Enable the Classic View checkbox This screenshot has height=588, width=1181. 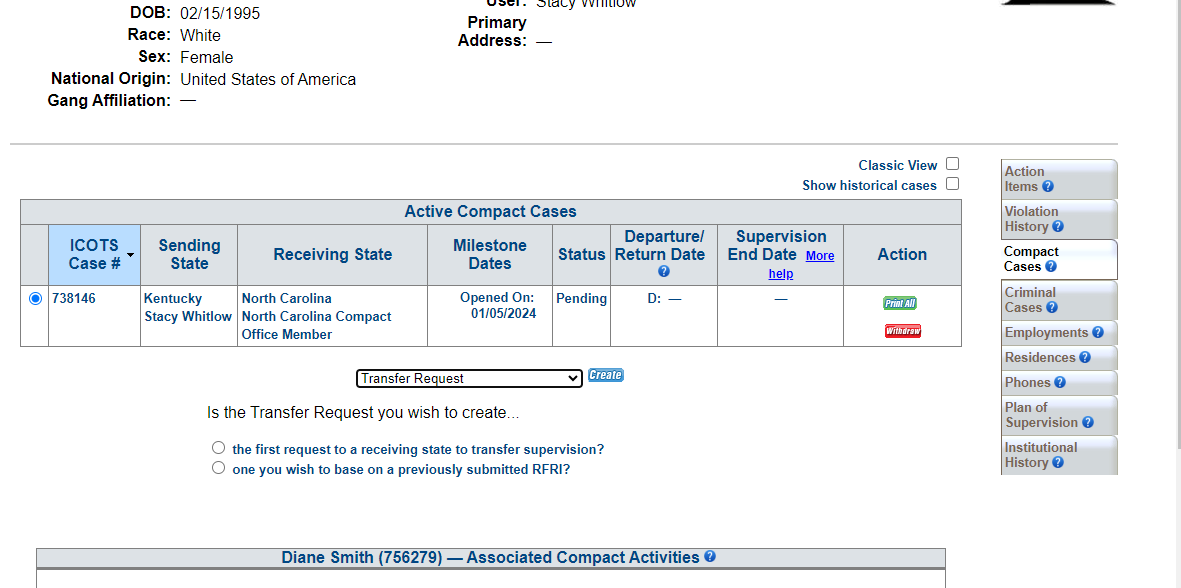[953, 163]
